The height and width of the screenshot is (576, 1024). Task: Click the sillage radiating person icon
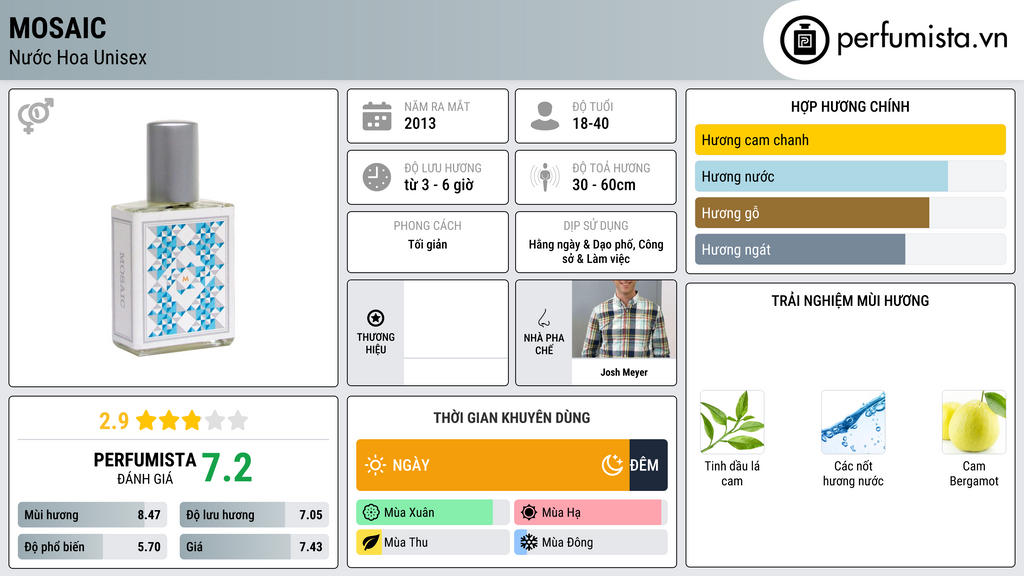(x=545, y=177)
